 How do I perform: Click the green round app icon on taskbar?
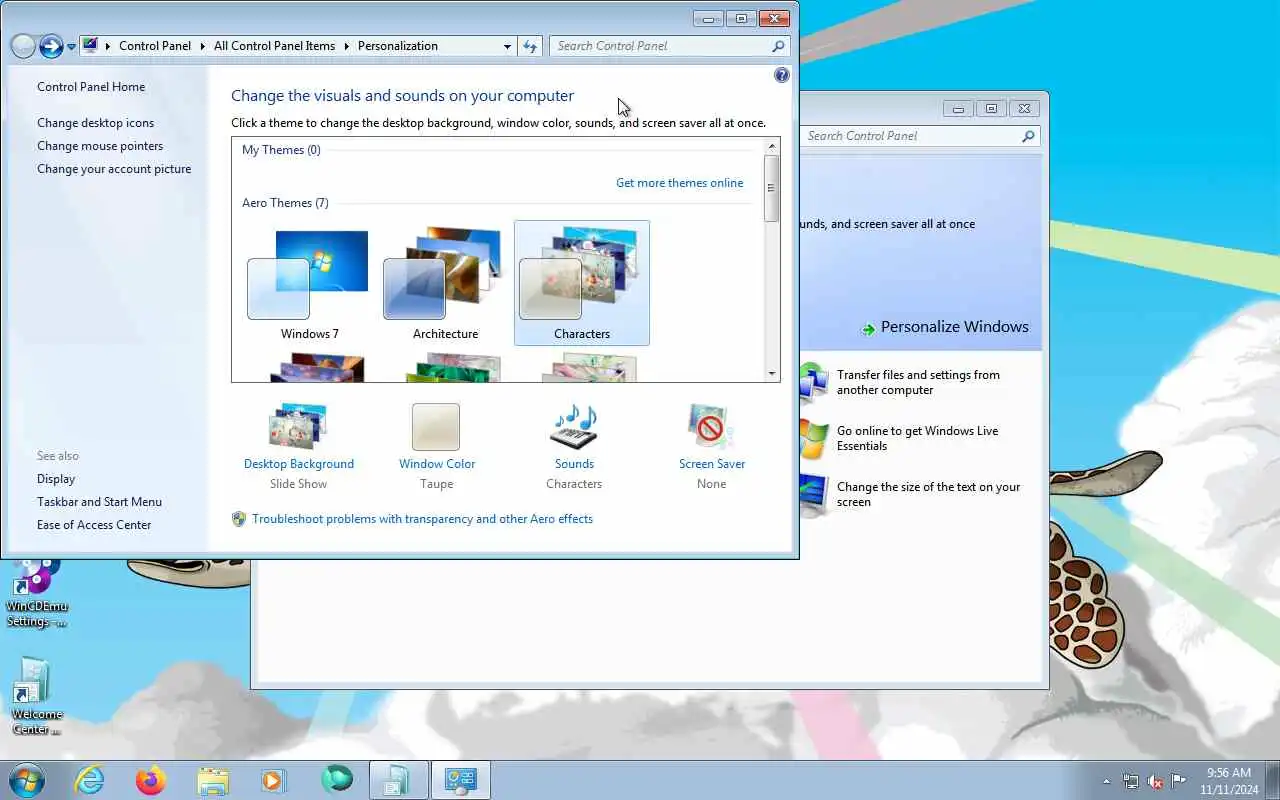tap(337, 780)
